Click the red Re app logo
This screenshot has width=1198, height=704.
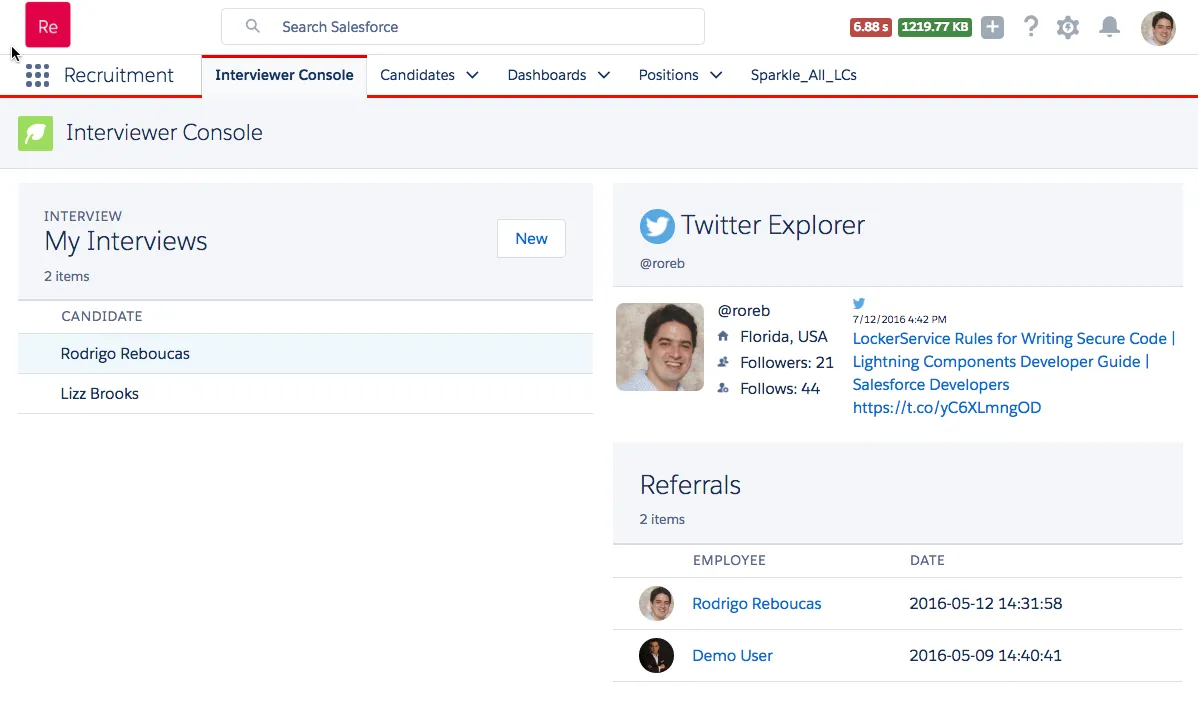[47, 25]
